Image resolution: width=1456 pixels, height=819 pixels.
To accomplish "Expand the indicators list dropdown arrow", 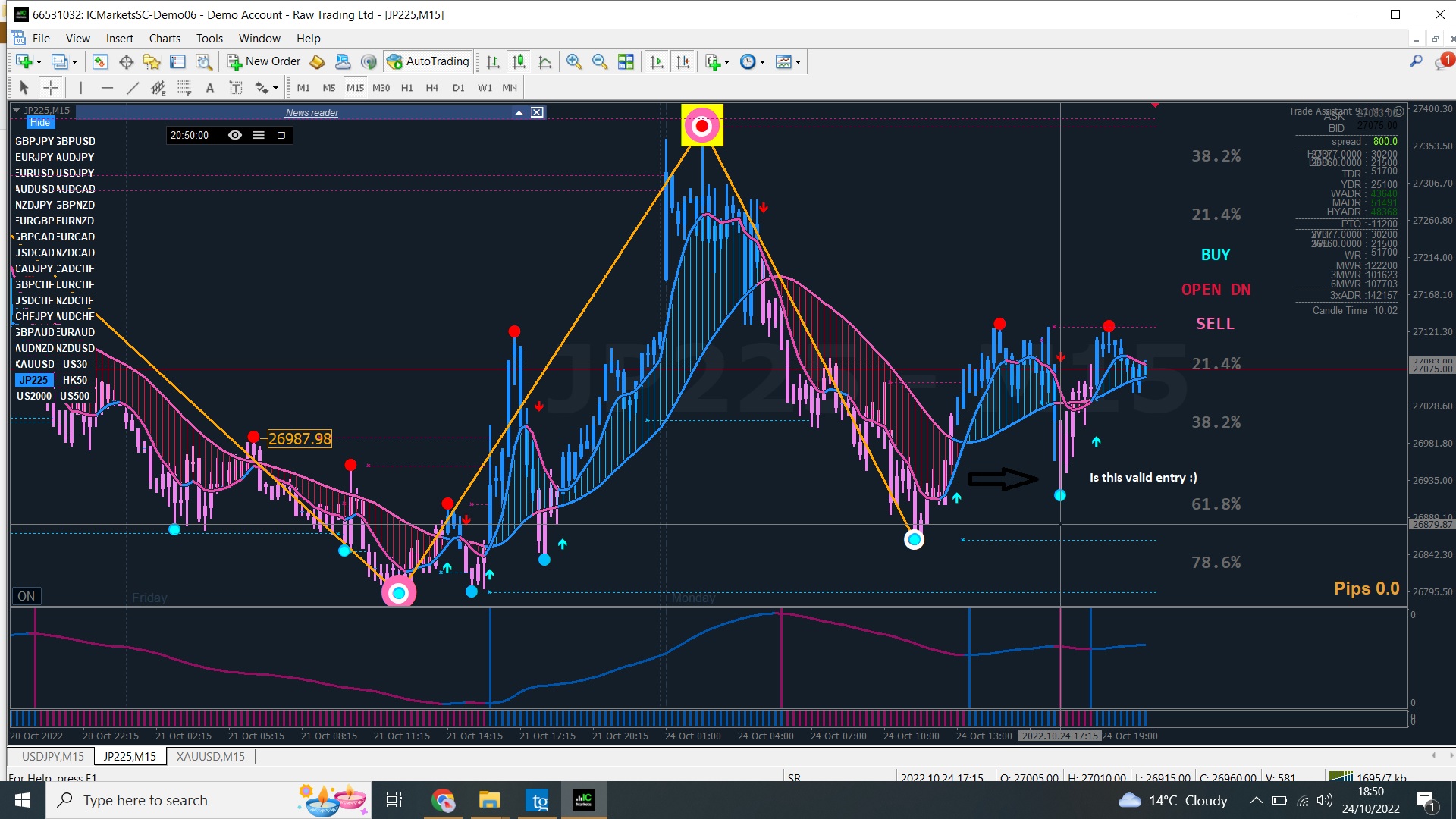I will (727, 62).
